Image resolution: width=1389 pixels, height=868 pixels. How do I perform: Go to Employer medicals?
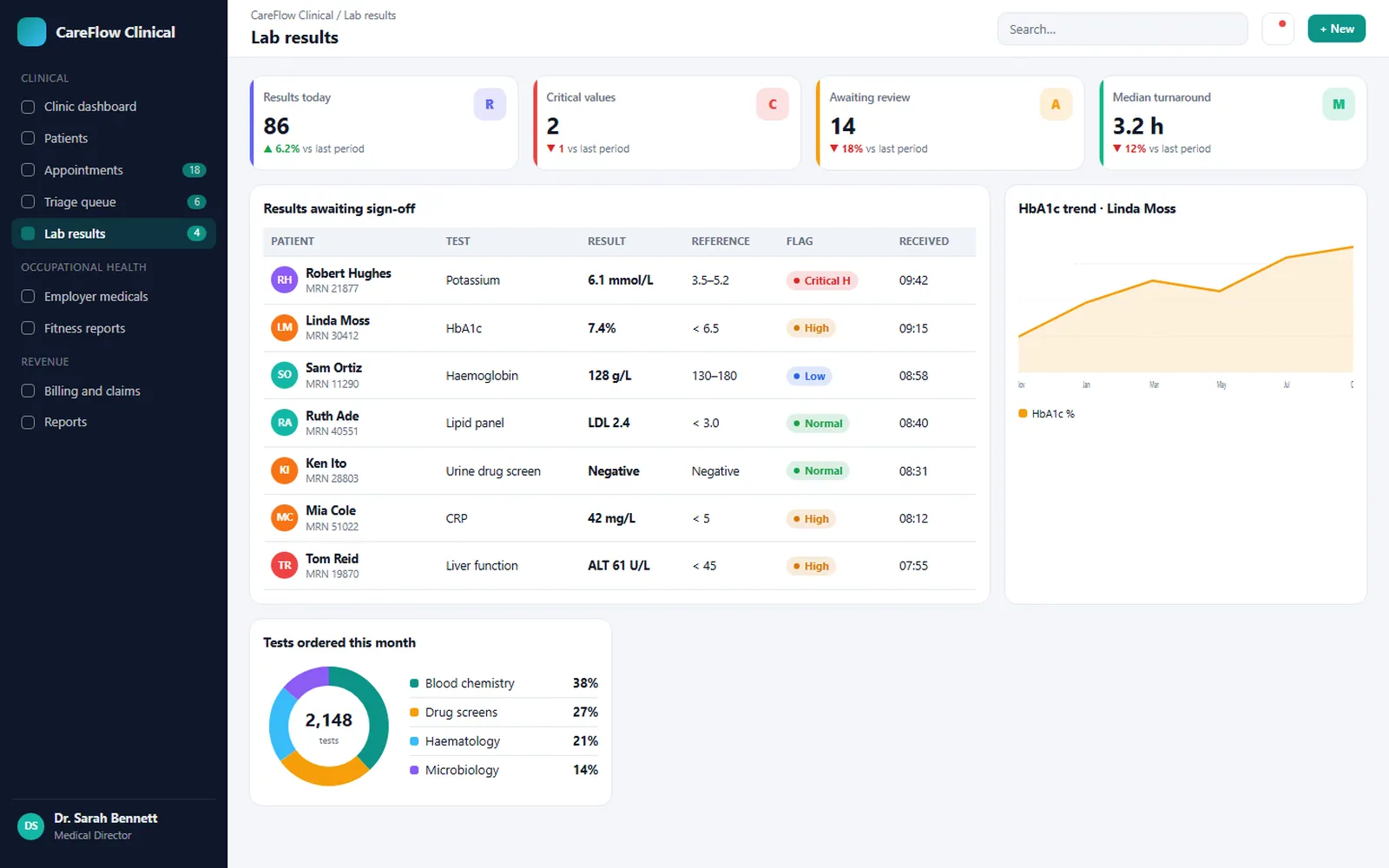coord(114,297)
